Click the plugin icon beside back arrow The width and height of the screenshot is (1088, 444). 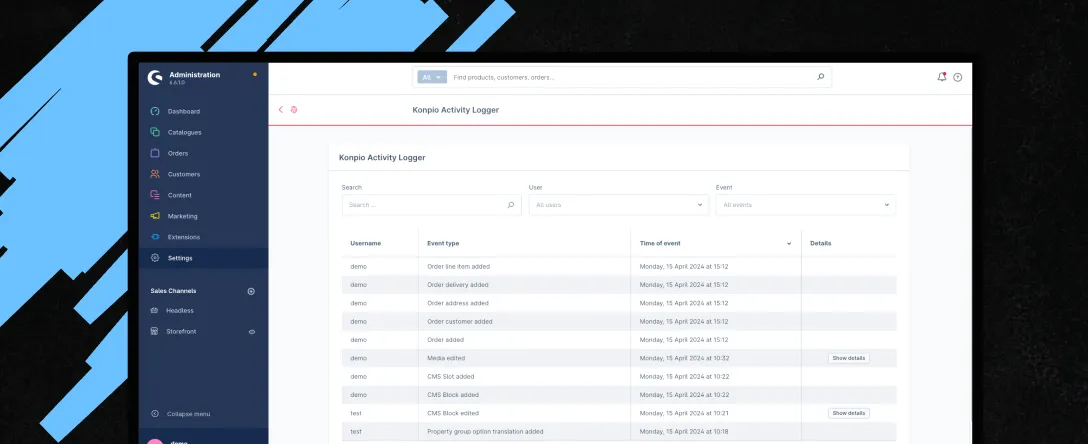tap(294, 110)
